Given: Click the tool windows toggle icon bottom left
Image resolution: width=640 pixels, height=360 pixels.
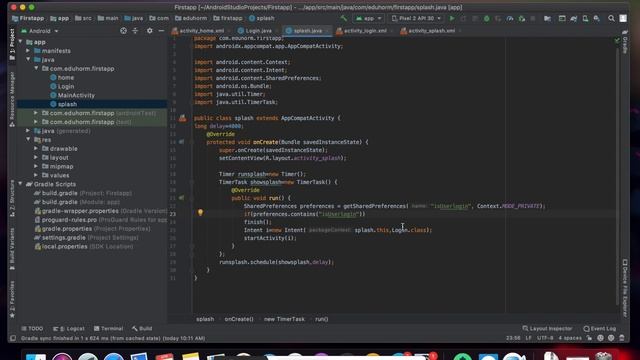Looking at the screenshot, I should (13, 338).
